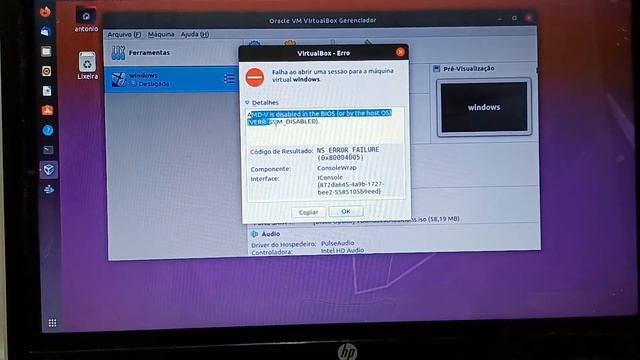The width and height of the screenshot is (640, 360).
Task: Click the windows VM OS icon
Action: point(119,79)
